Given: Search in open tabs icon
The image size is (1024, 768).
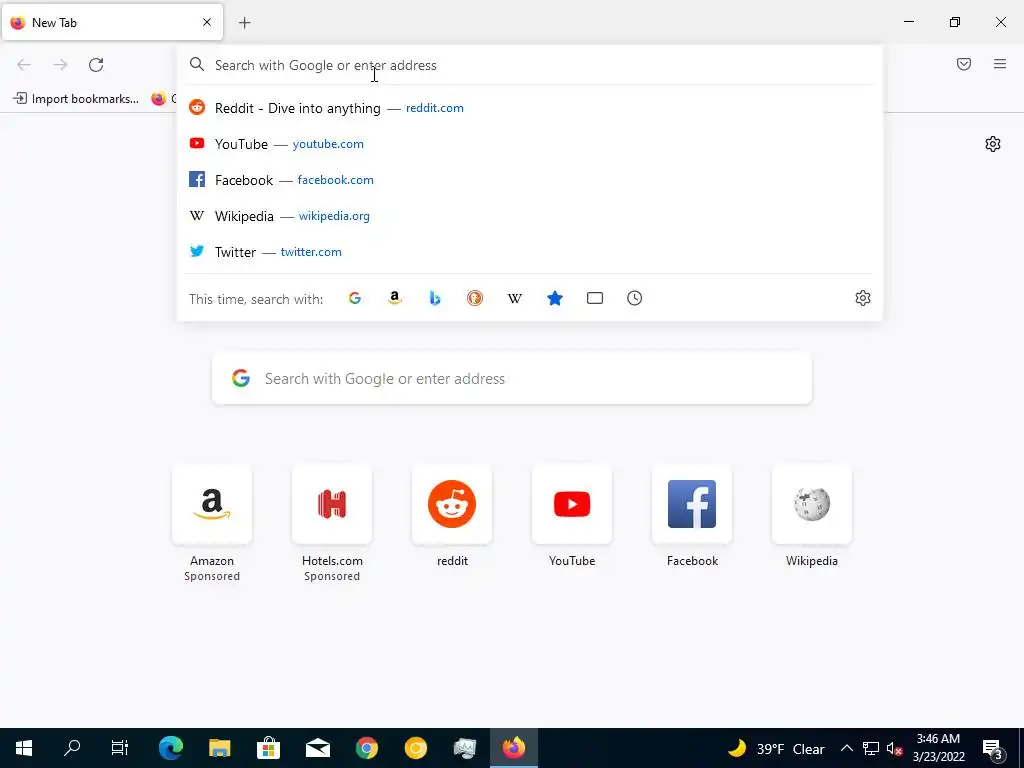Looking at the screenshot, I should point(595,298).
